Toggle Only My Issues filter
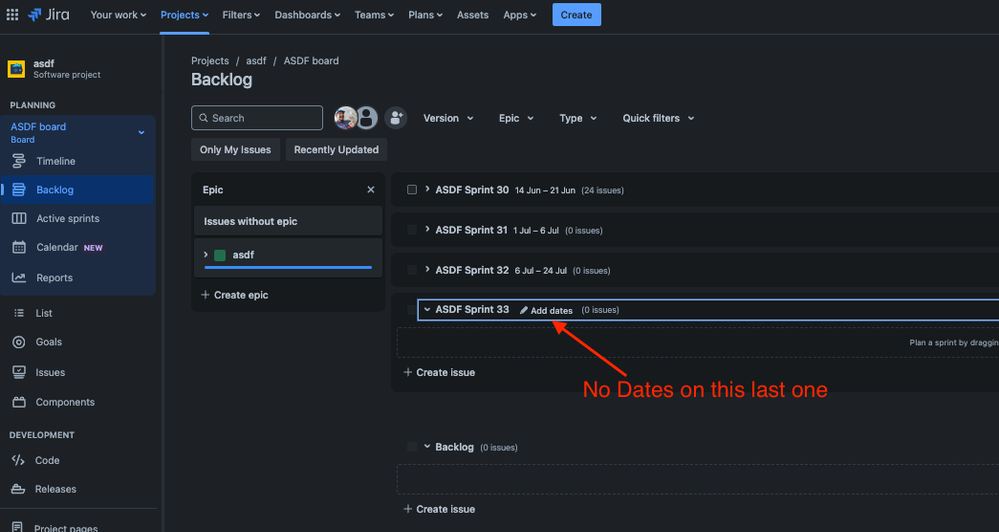This screenshot has height=532, width=999. (235, 150)
